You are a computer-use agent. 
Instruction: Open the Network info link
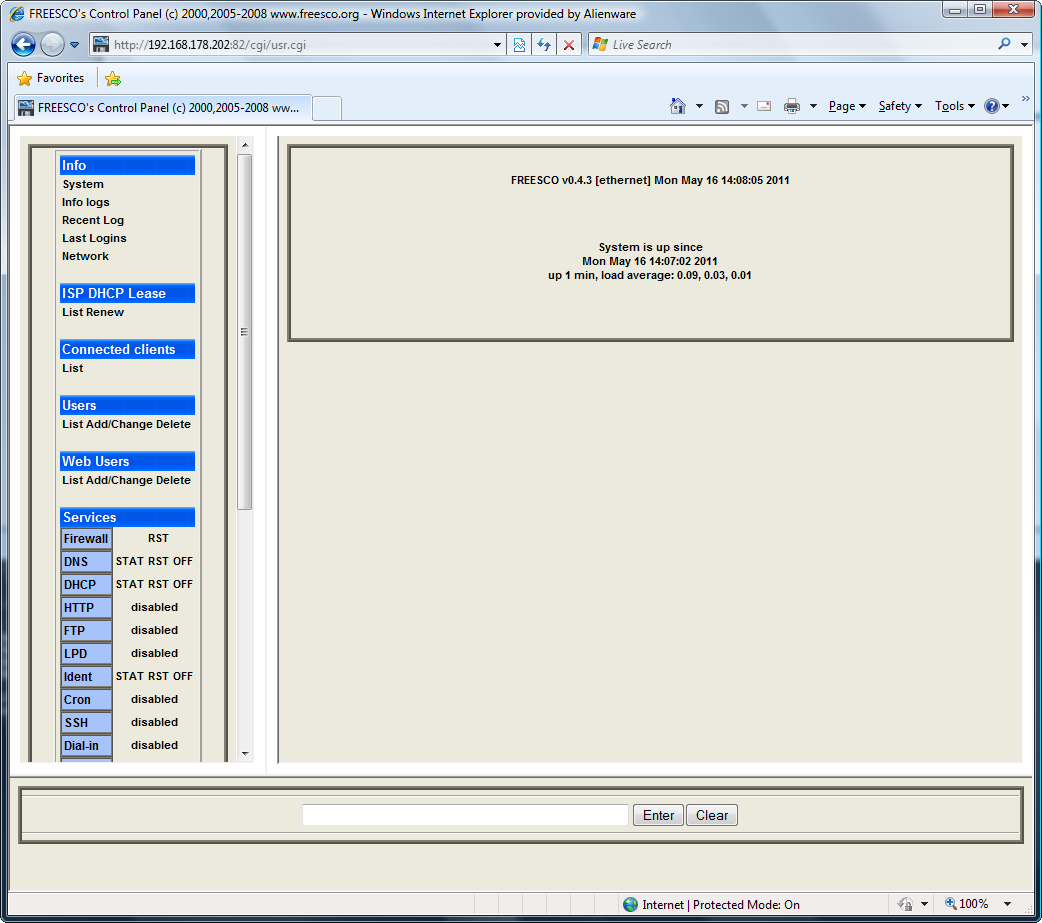85,256
